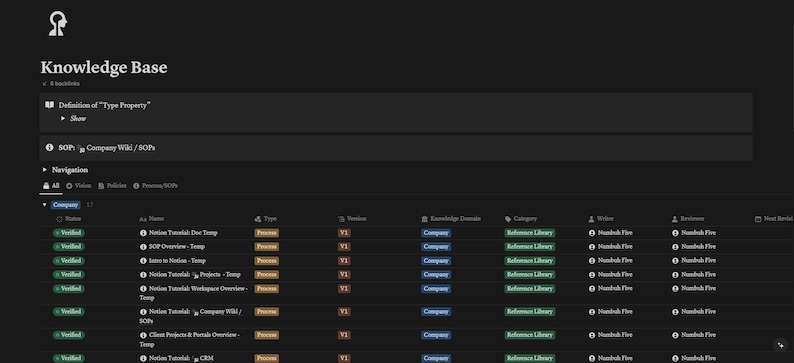
Task: Click Reference Library tag in Company Wiki row
Action: 530,312
